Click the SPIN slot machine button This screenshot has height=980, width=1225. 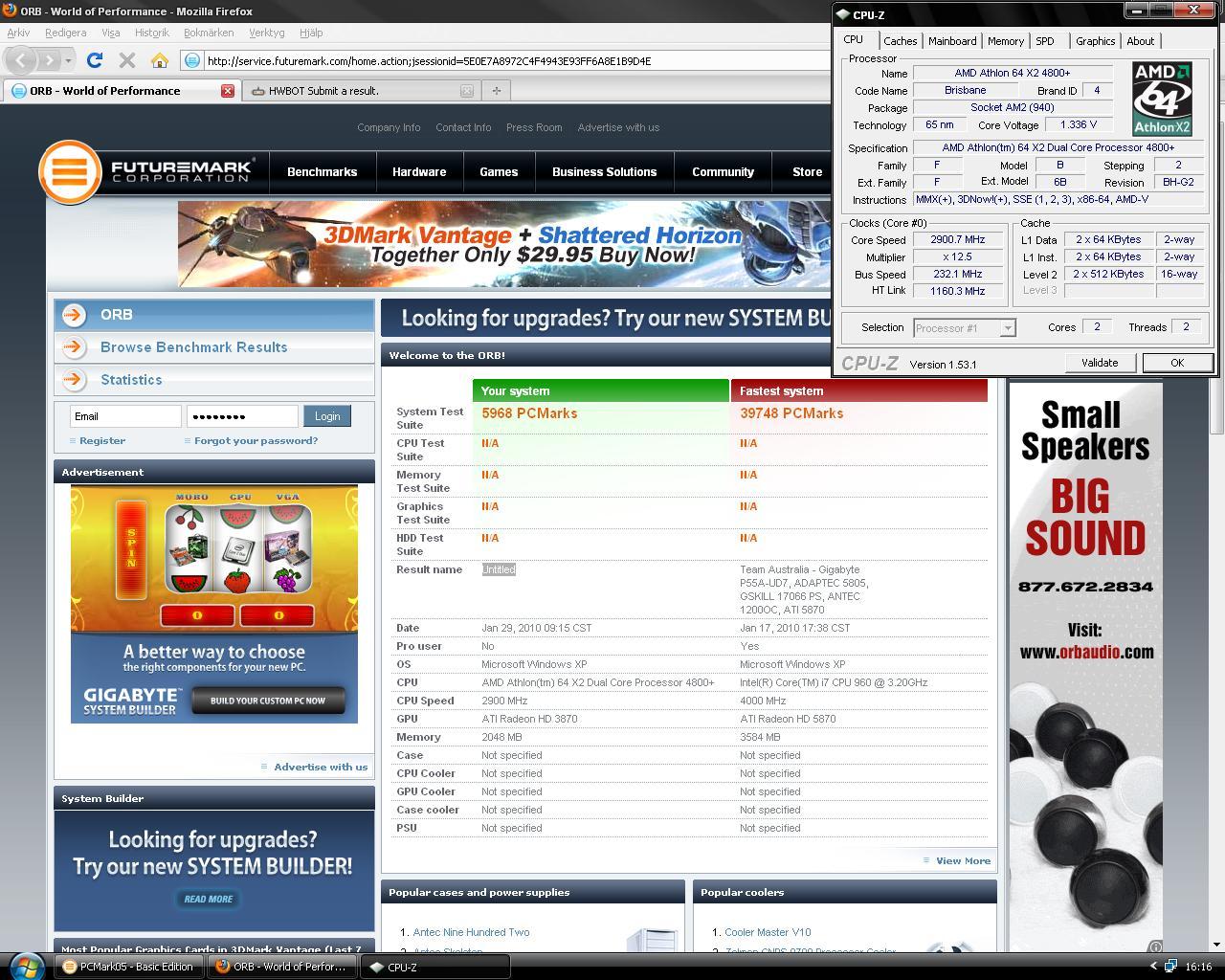tap(132, 547)
